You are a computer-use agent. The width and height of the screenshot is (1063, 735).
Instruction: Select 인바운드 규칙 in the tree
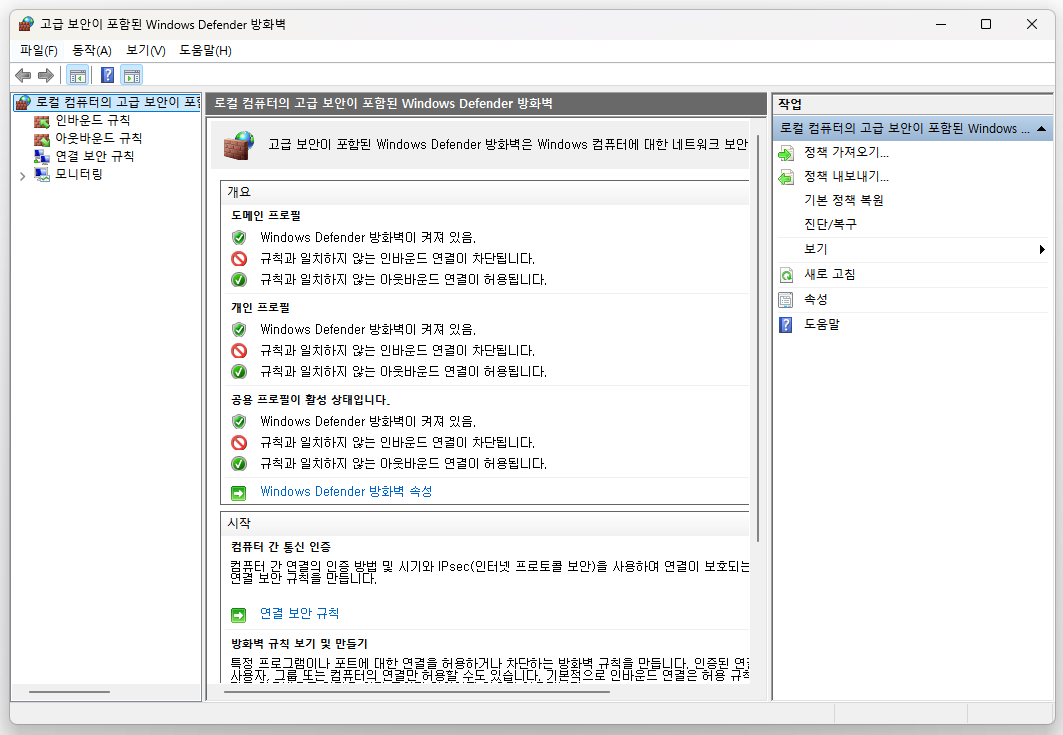(x=92, y=120)
